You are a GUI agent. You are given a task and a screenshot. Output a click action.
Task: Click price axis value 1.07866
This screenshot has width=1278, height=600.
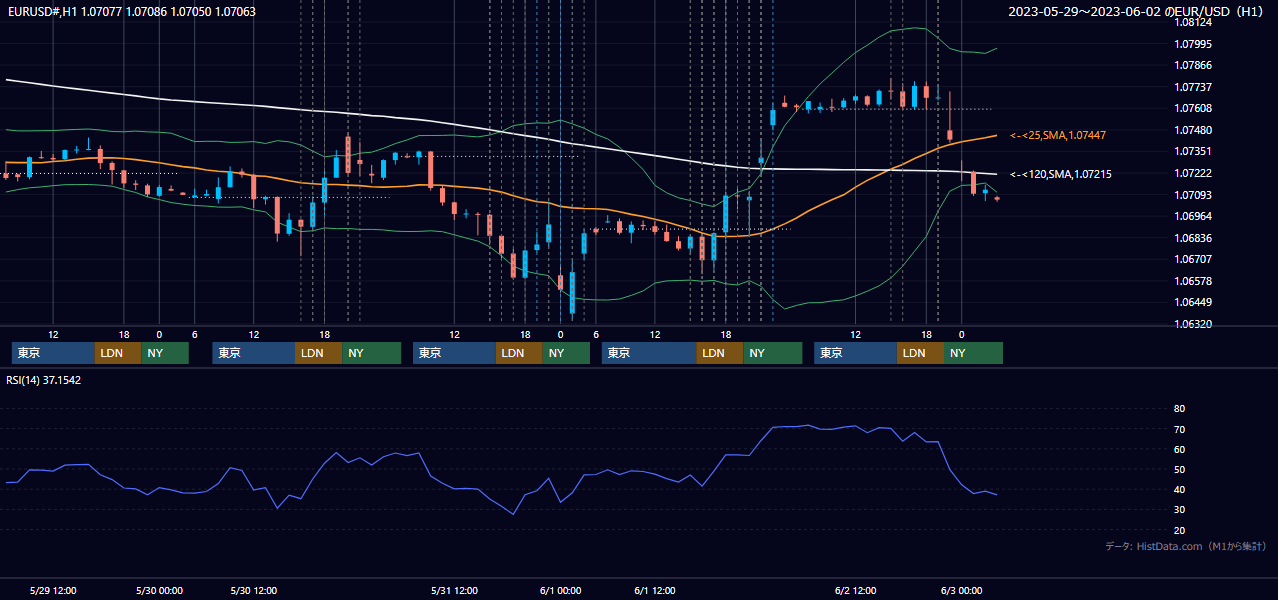point(1192,65)
